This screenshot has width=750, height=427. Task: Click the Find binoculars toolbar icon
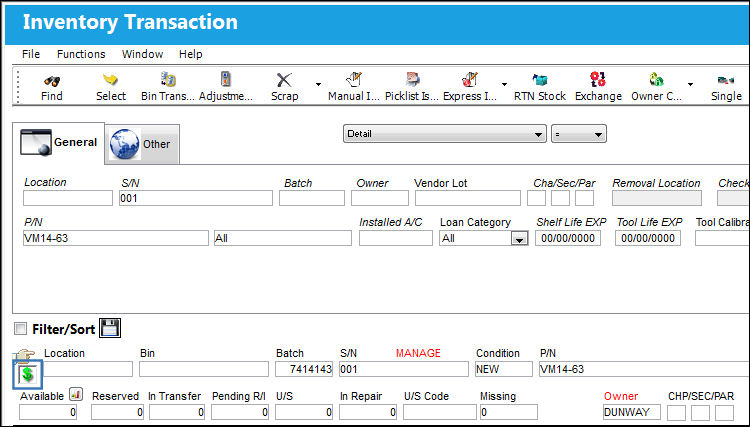pos(52,80)
